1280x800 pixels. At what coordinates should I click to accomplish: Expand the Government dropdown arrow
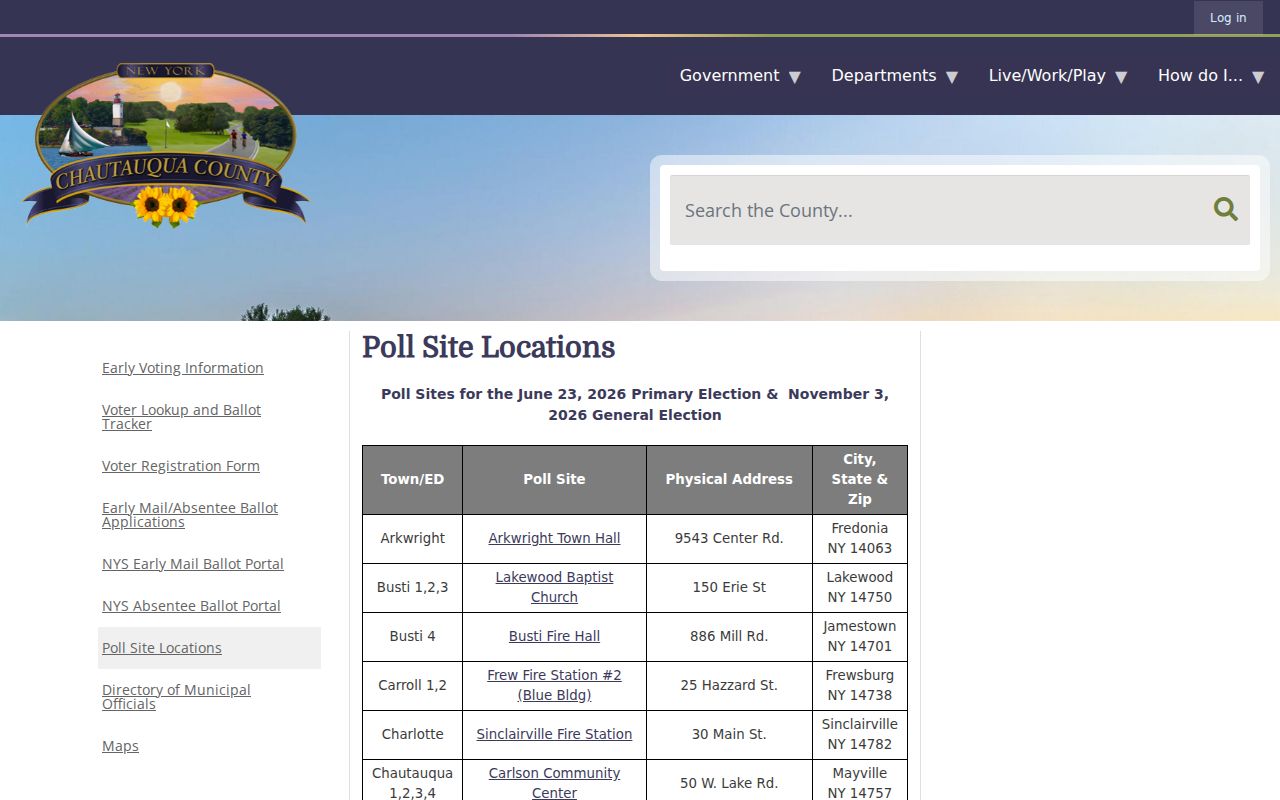[795, 77]
